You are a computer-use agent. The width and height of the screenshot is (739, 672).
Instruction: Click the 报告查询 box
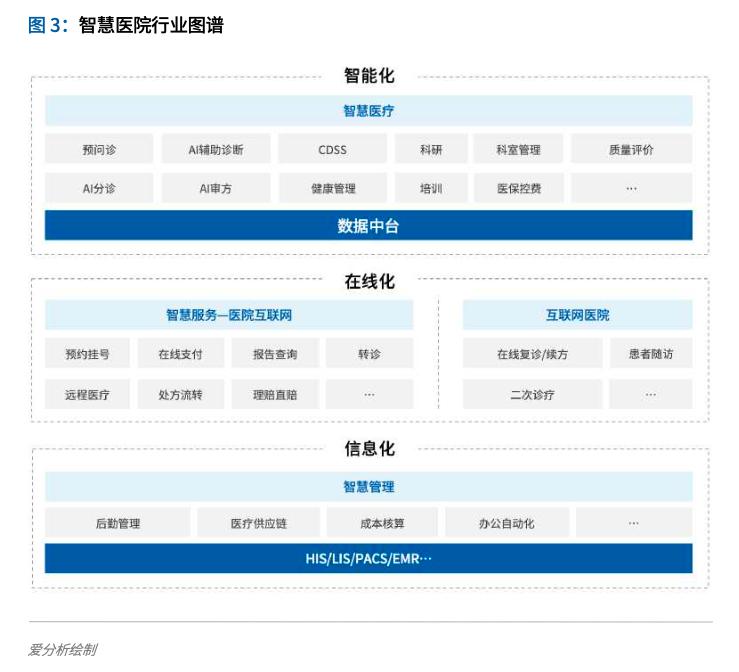pos(275,353)
